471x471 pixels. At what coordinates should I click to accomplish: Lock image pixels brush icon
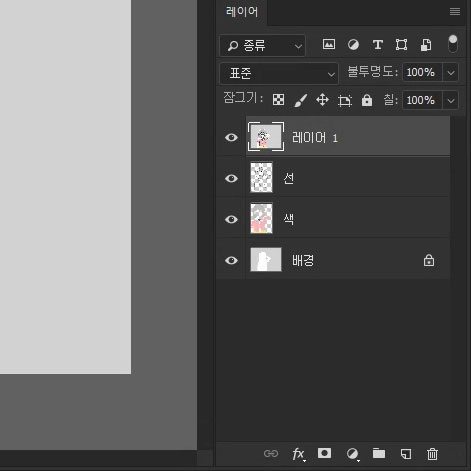coord(300,100)
